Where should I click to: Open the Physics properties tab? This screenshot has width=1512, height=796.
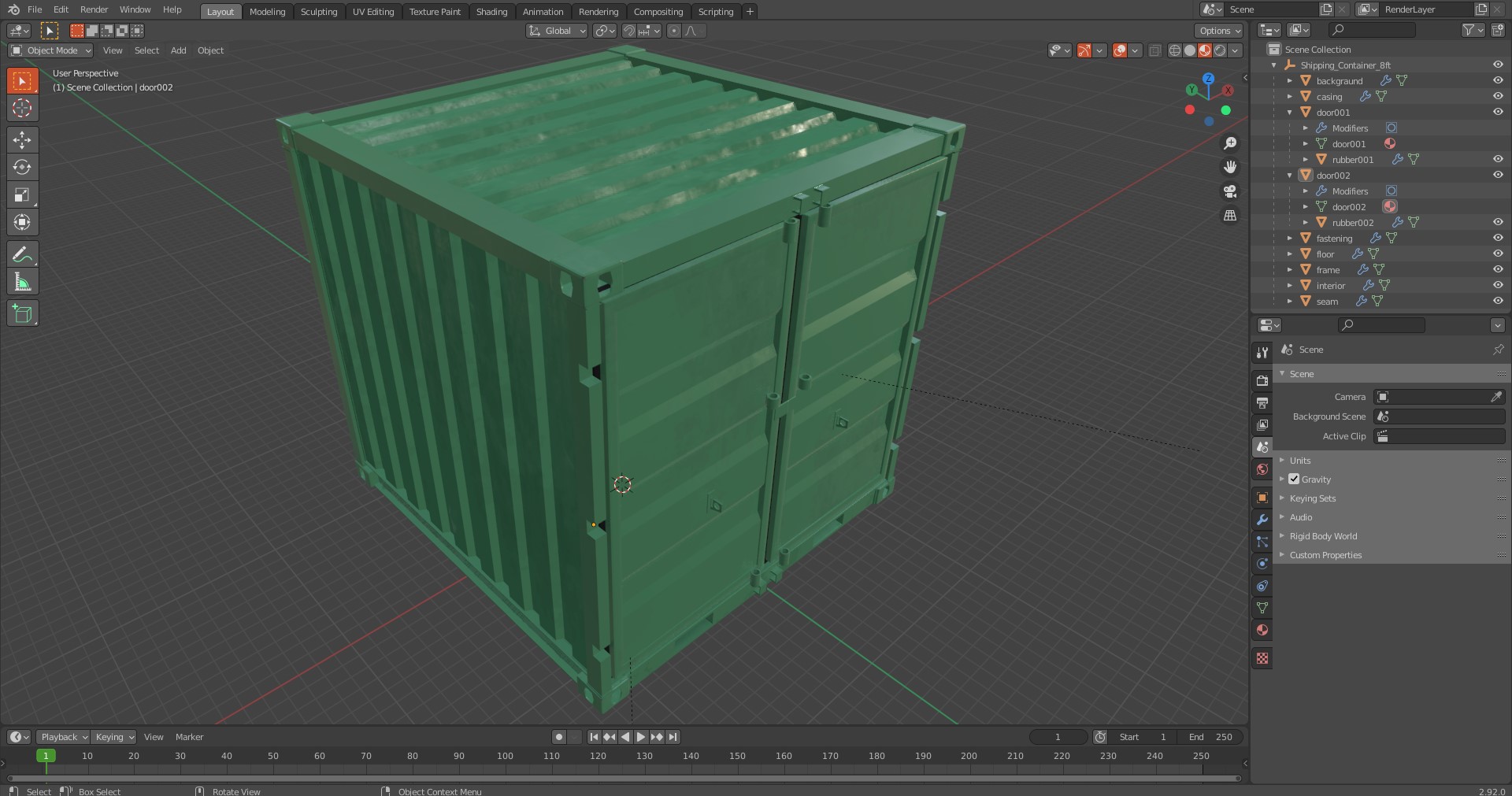coord(1262,564)
